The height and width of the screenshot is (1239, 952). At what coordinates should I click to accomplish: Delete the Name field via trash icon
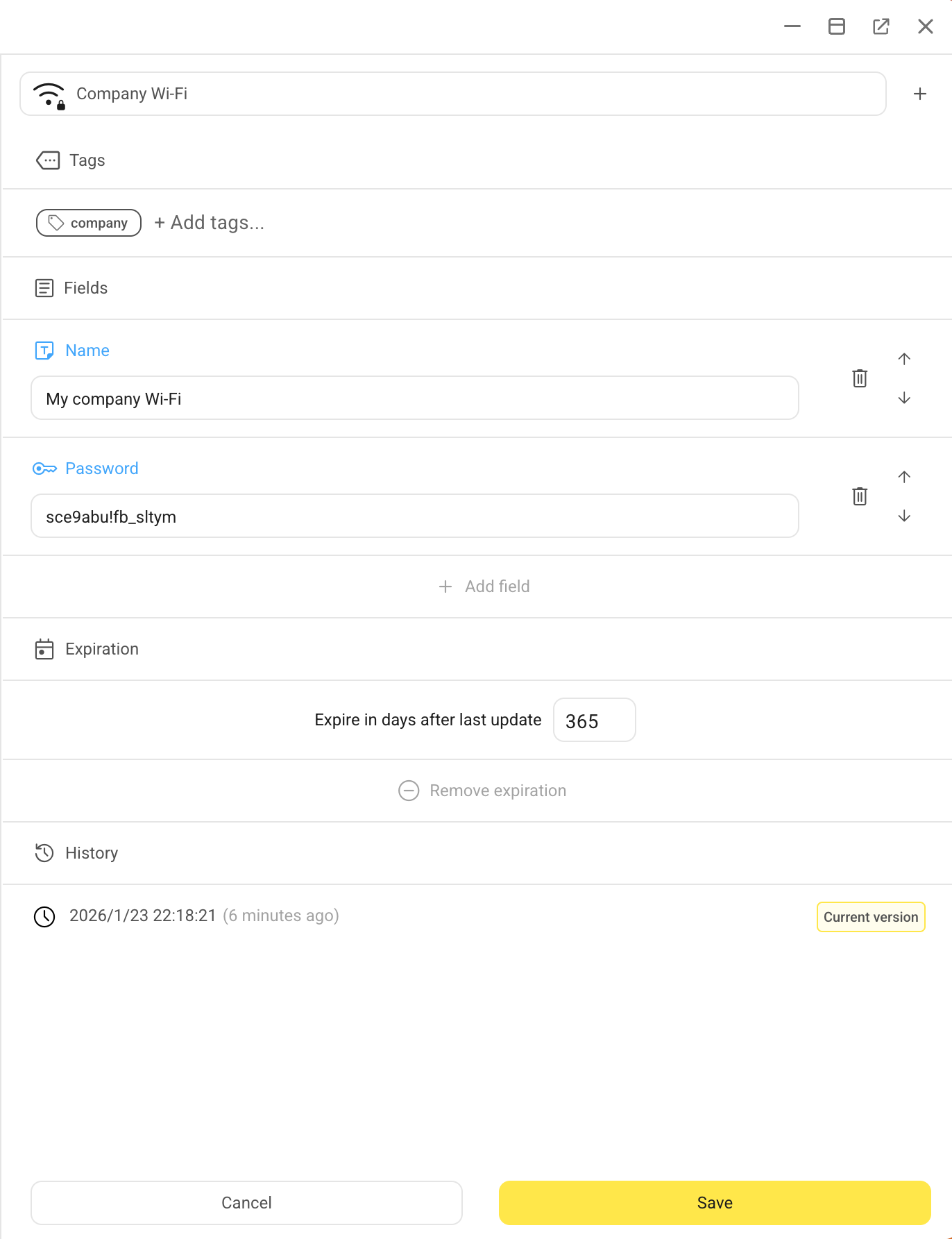click(x=859, y=378)
